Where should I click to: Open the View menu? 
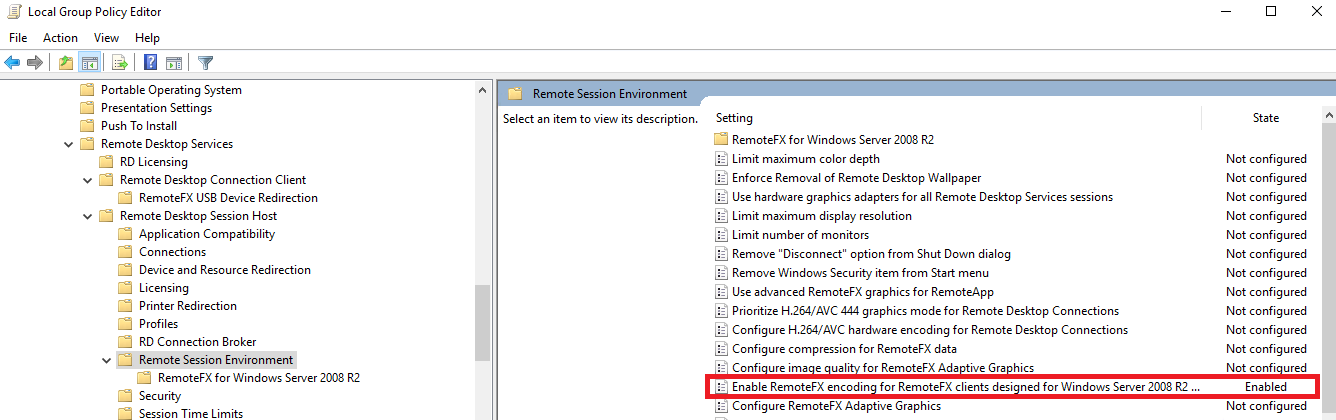coord(106,38)
